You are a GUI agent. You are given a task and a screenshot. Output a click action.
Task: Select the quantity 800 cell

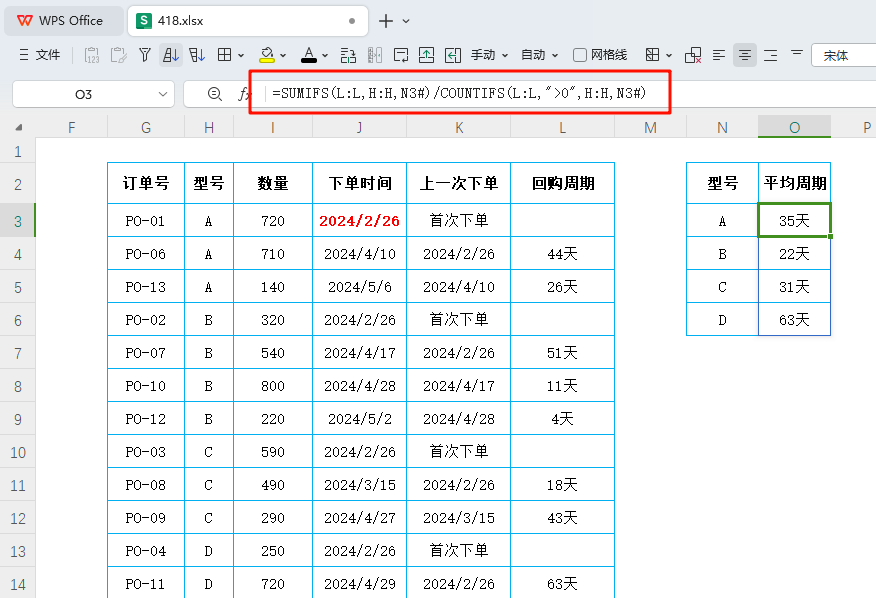click(x=273, y=386)
